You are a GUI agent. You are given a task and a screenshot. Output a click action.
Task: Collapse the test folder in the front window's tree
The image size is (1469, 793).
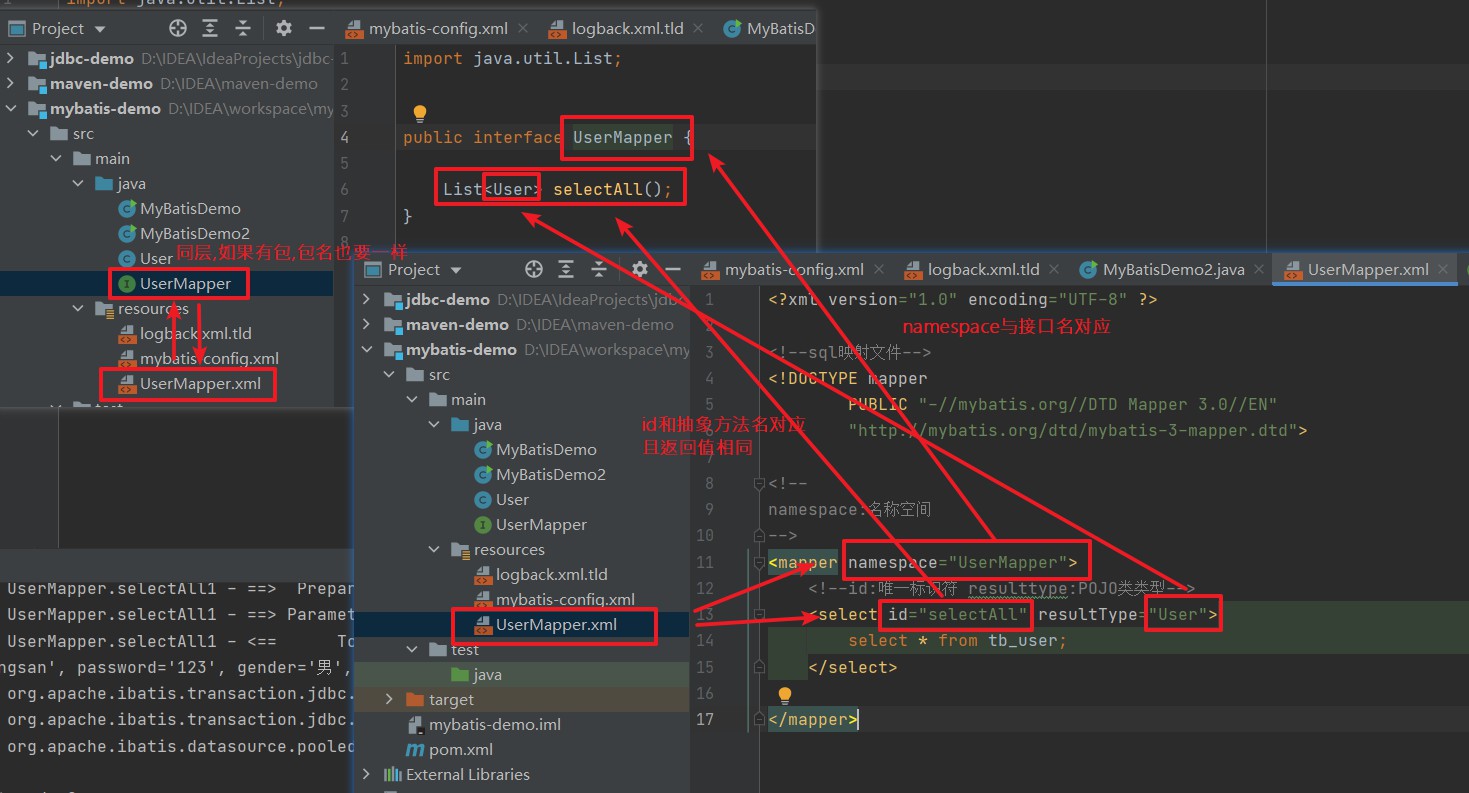(x=412, y=649)
